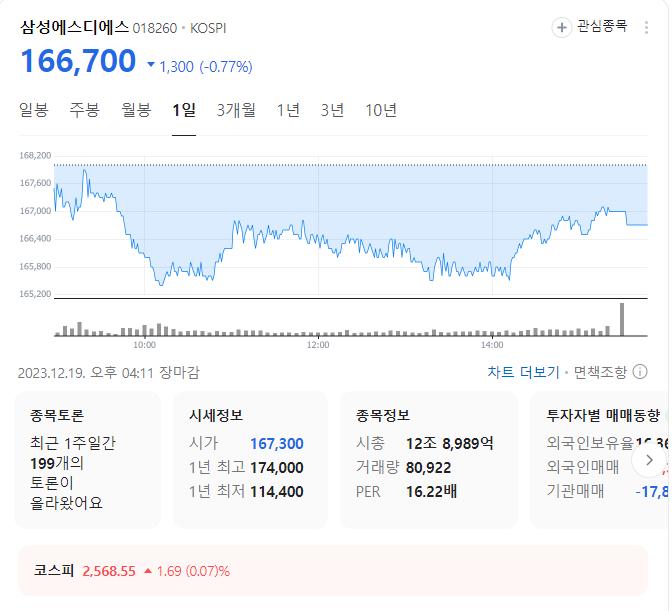Viewport: 672px width, 611px height.
Task: Open the 종목정보 stock info card
Action: tap(429, 460)
